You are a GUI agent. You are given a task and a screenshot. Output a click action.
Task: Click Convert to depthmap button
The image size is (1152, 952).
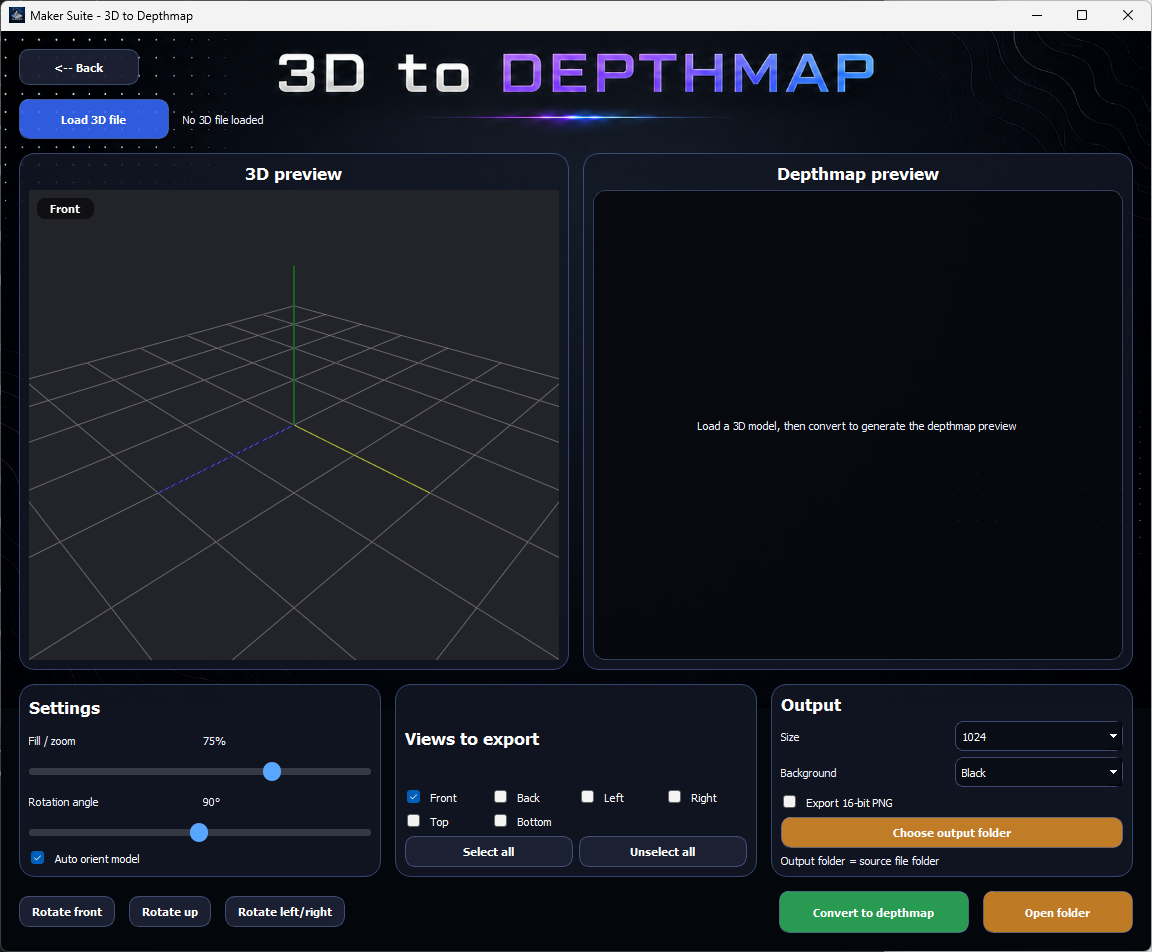pyautogui.click(x=874, y=912)
